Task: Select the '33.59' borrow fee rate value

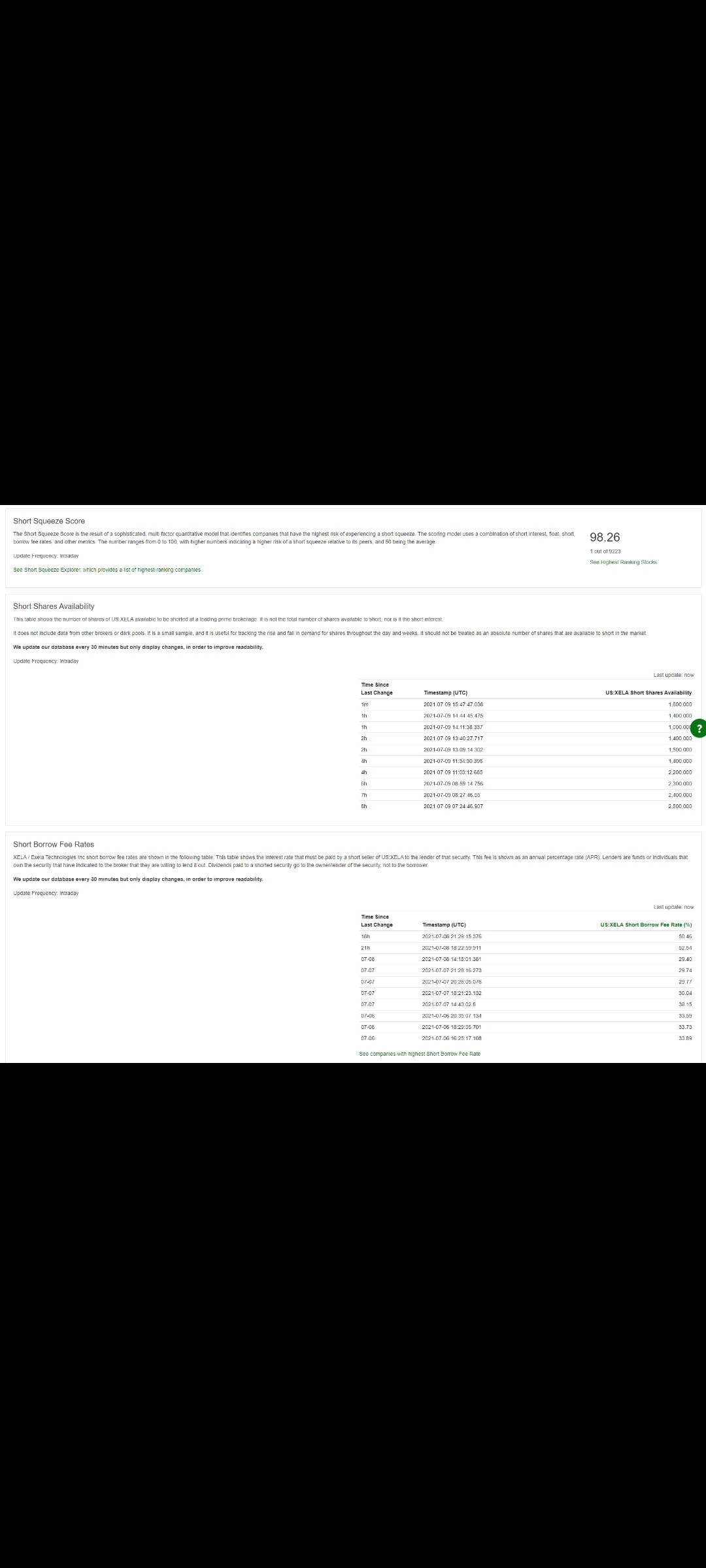Action: pos(685,1016)
